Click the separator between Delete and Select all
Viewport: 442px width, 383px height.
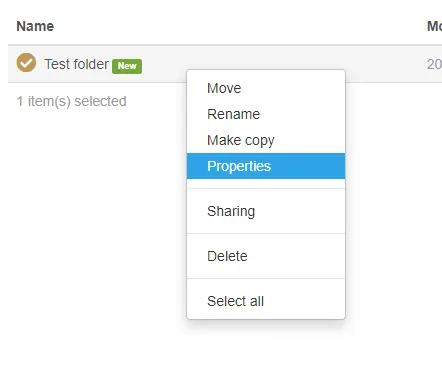(266, 279)
